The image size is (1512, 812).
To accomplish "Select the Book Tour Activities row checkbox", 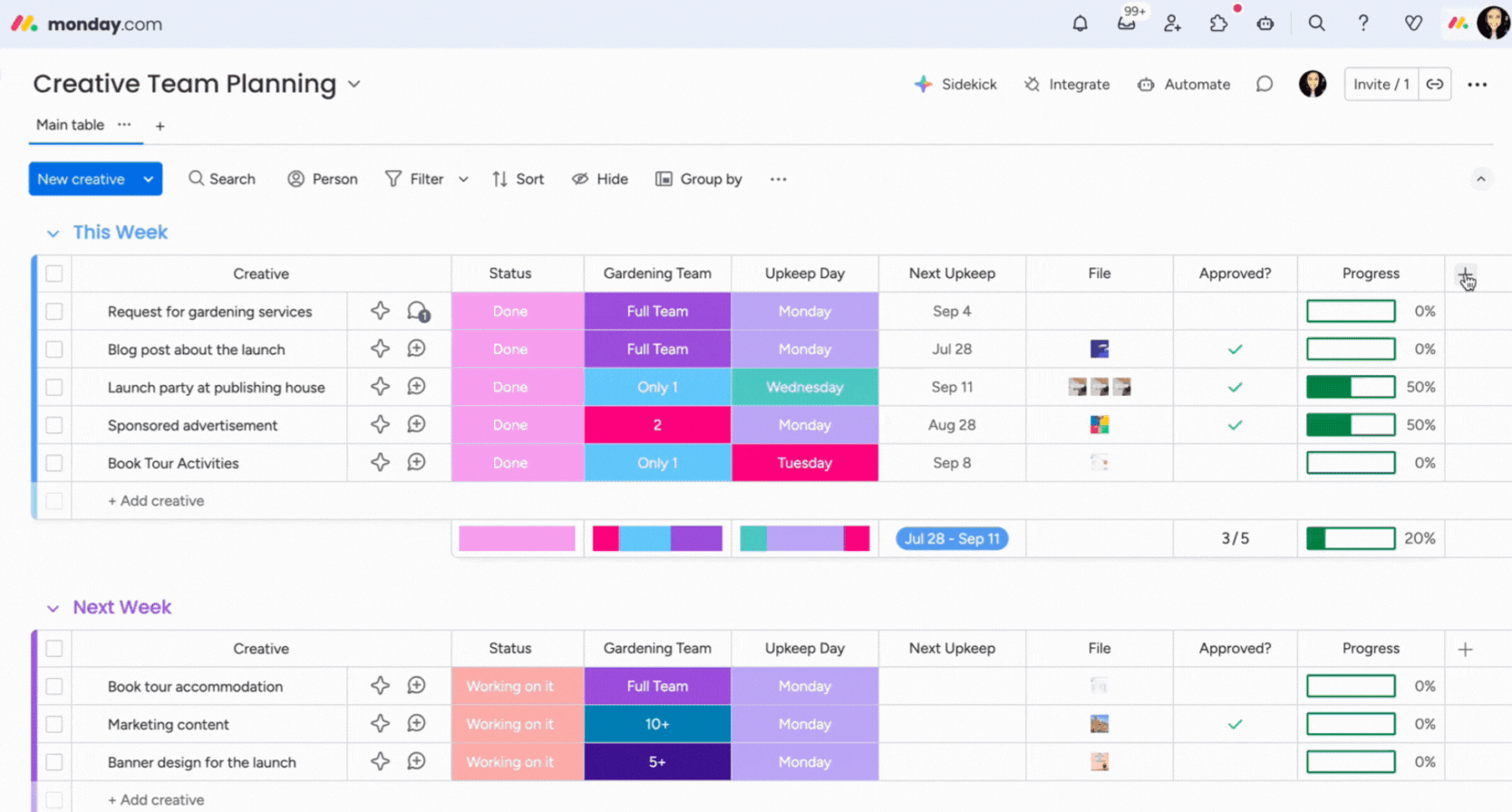I will tap(54, 463).
